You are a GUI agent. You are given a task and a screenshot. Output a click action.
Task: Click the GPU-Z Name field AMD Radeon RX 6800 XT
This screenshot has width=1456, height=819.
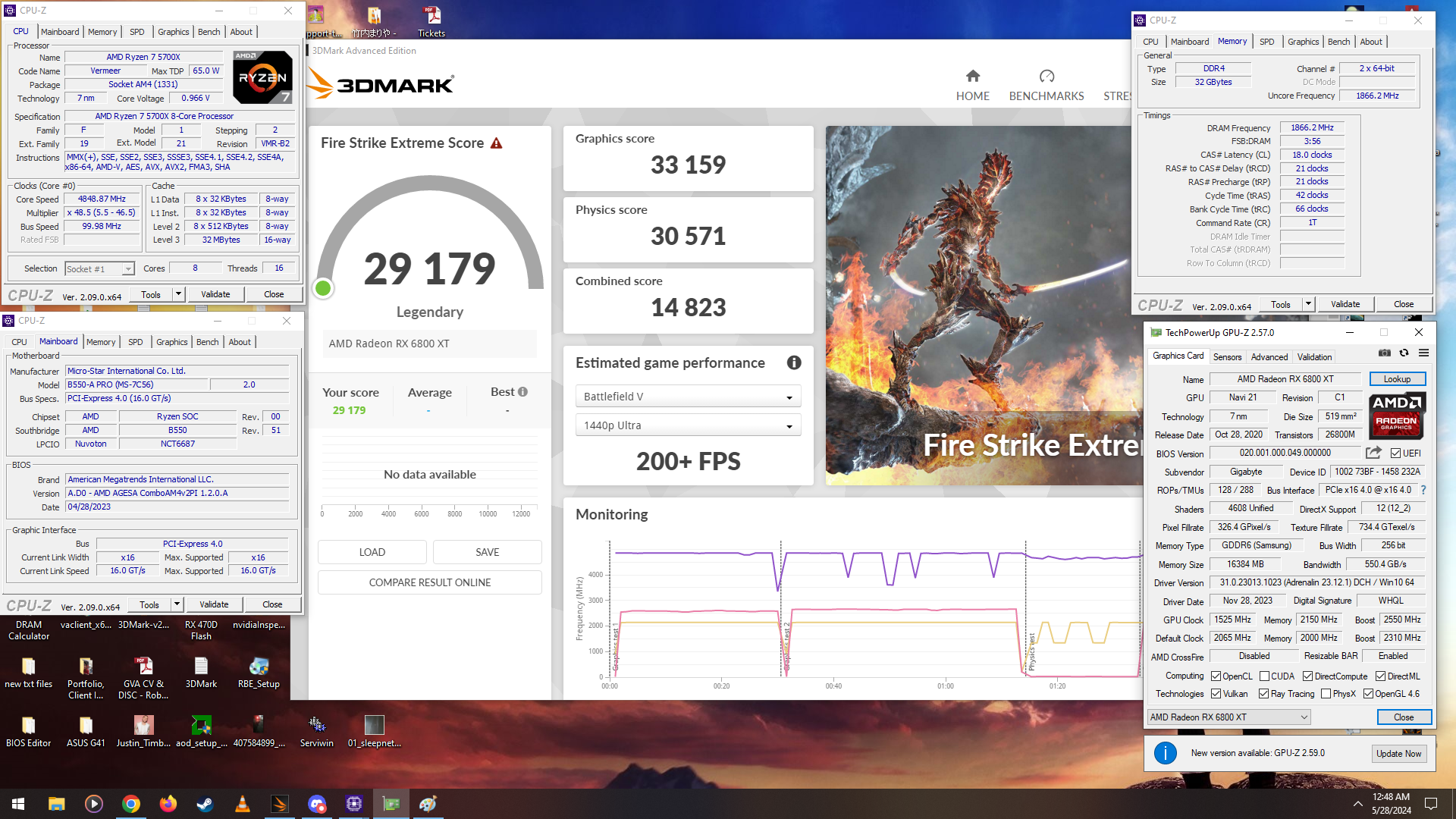1285,379
